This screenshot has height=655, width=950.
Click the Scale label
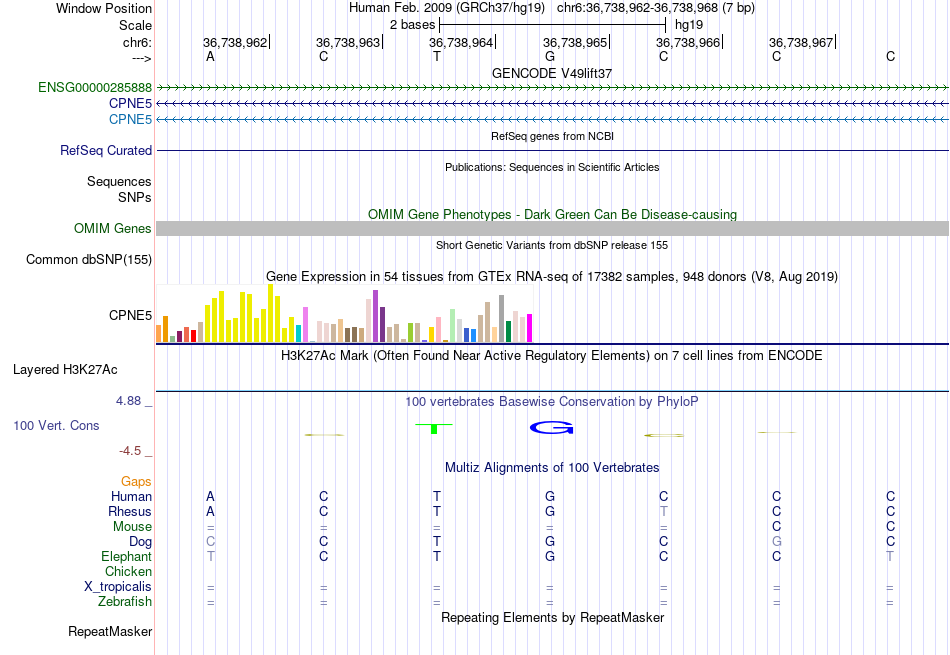(x=136, y=25)
